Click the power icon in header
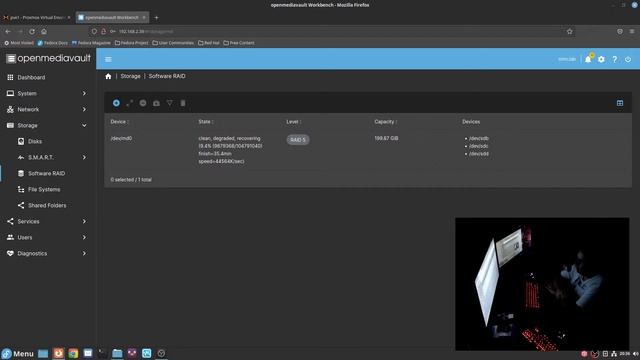Image resolution: width=640 pixels, height=360 pixels. 628,59
